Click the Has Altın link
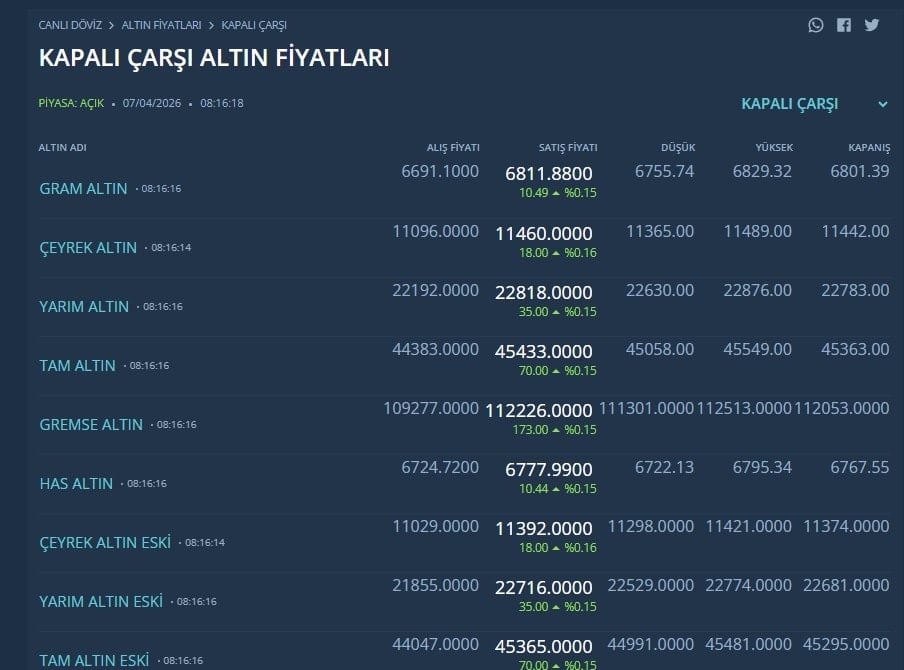 click(76, 483)
